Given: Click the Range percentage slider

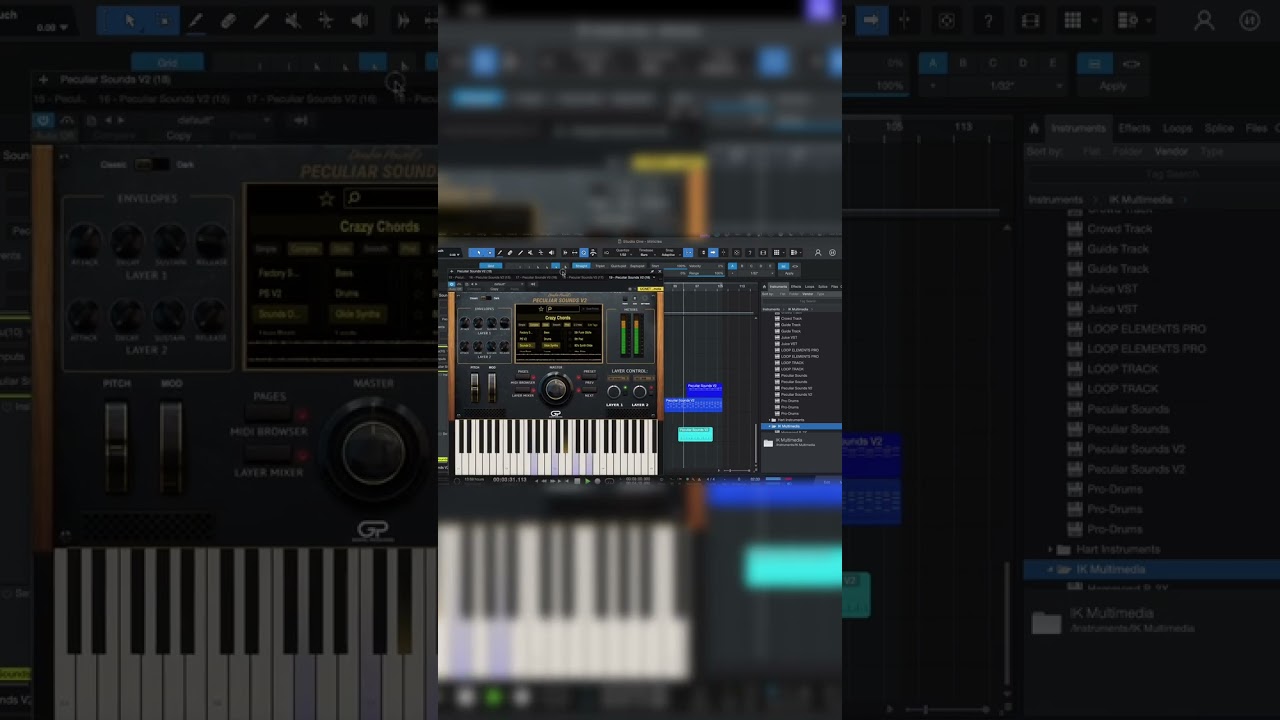Looking at the screenshot, I should (x=705, y=273).
